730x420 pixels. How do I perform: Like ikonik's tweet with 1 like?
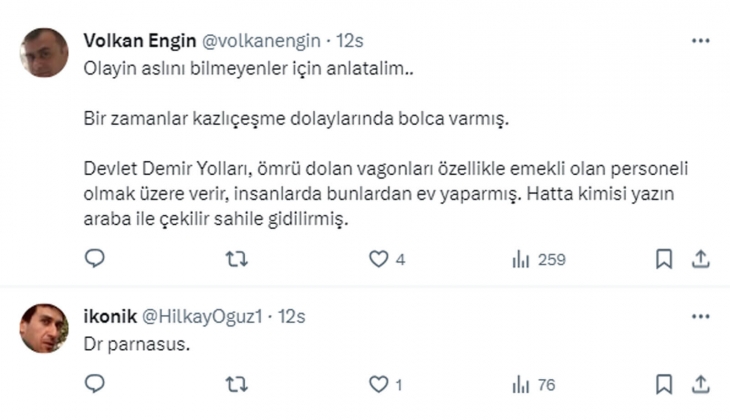(378, 384)
